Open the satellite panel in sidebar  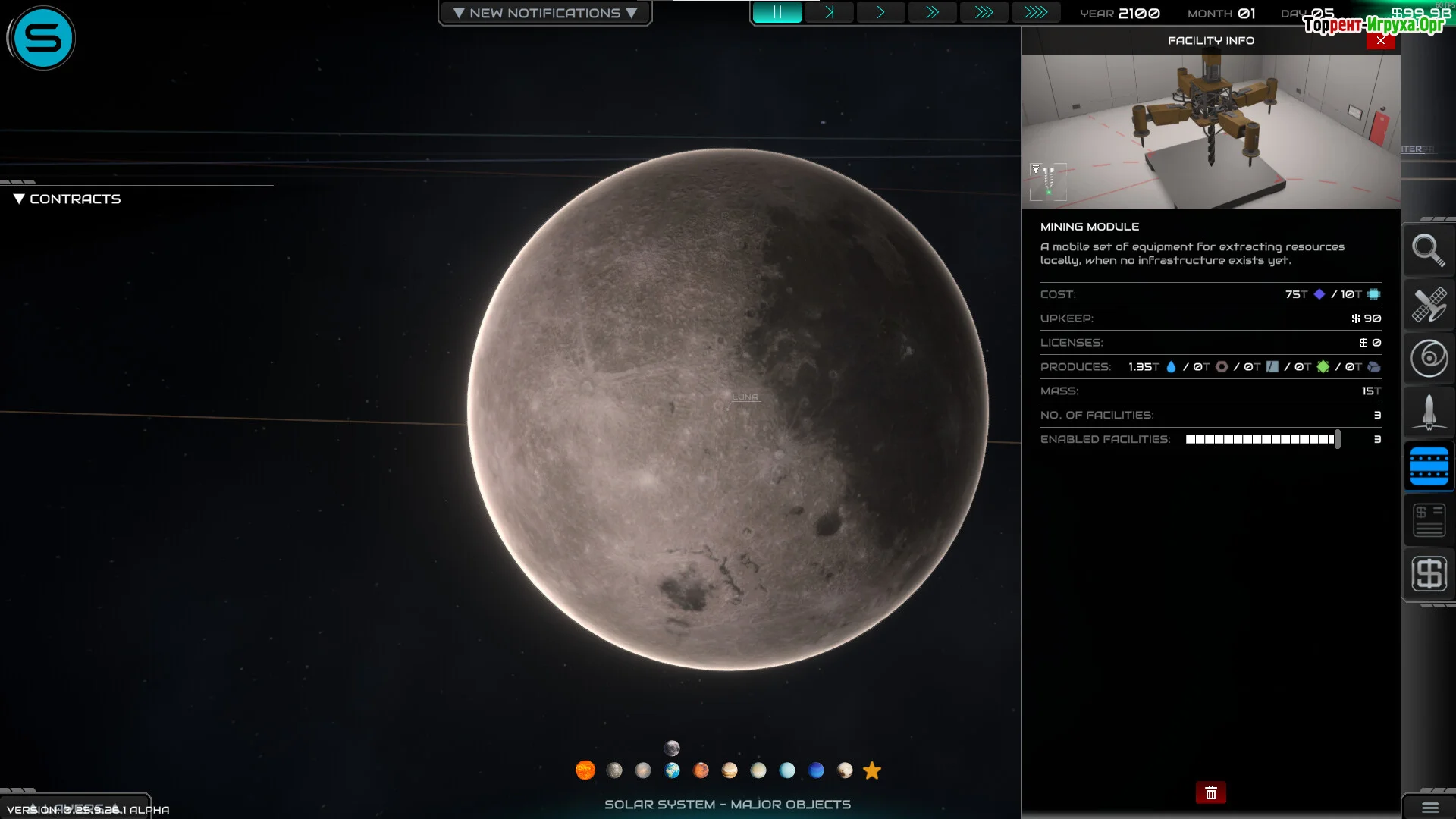click(x=1429, y=305)
